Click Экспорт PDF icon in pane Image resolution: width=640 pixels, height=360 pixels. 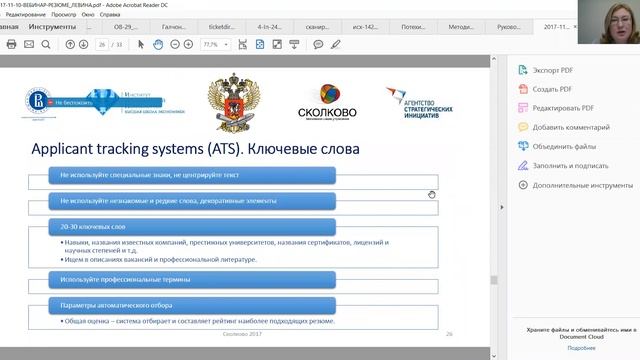pyautogui.click(x=523, y=70)
